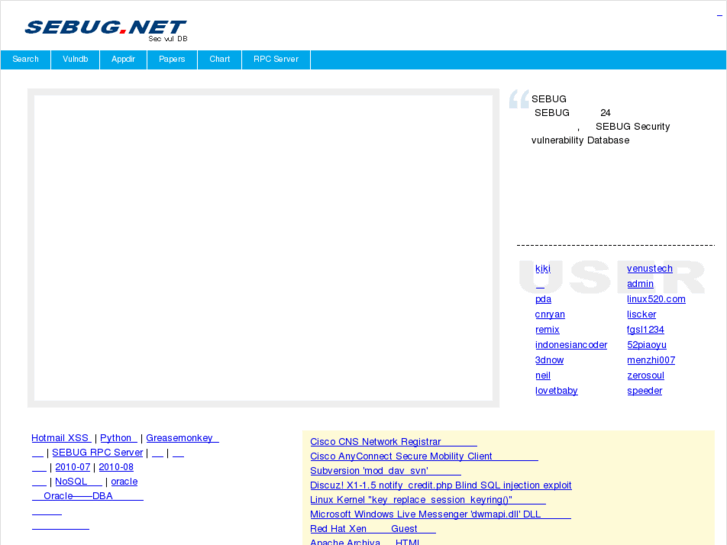Open Apache Archiva HTML vulnerability entry
Viewport: 727px width, 545px height.
click(x=365, y=541)
